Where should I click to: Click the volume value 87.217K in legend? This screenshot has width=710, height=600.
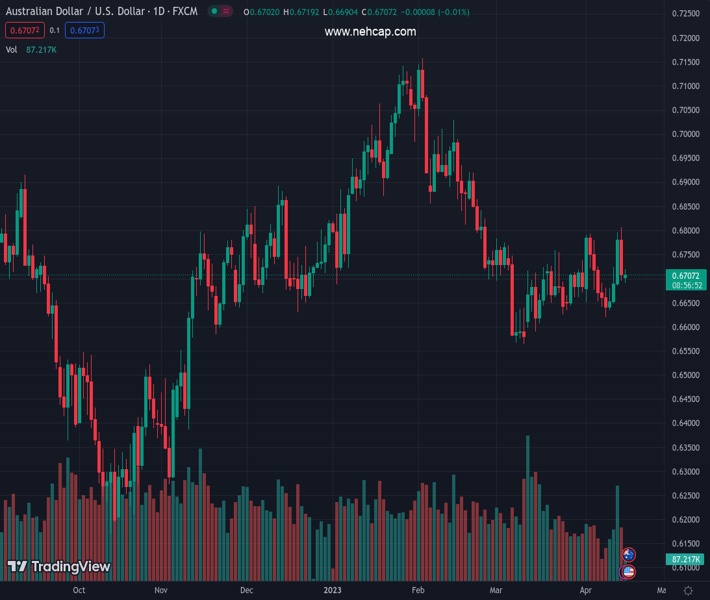click(x=42, y=49)
